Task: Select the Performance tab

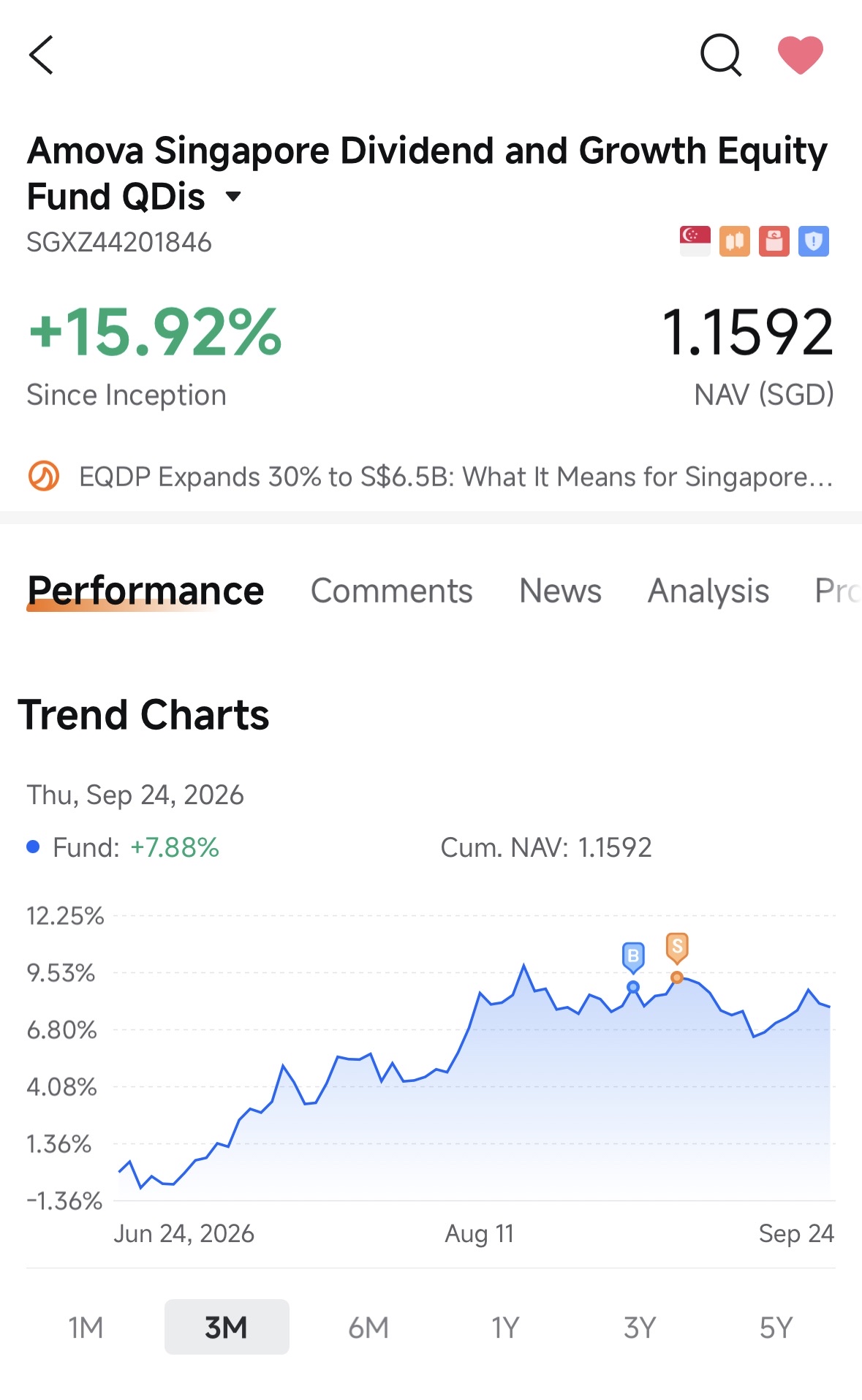Action: click(x=145, y=591)
